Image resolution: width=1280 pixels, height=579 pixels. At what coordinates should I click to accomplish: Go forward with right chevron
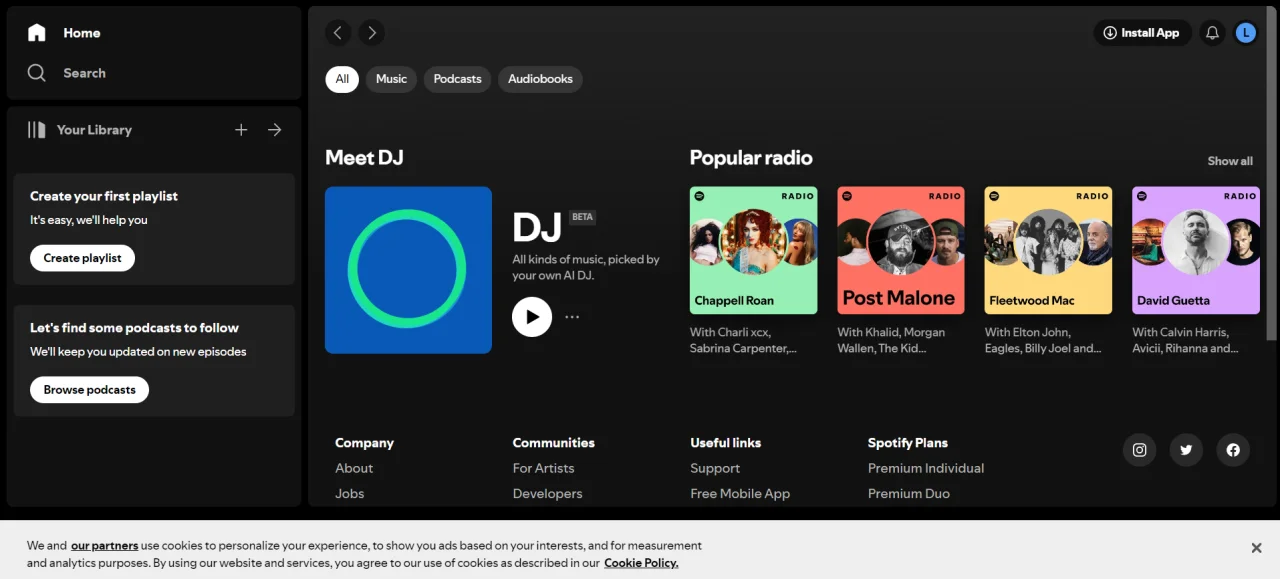[372, 33]
